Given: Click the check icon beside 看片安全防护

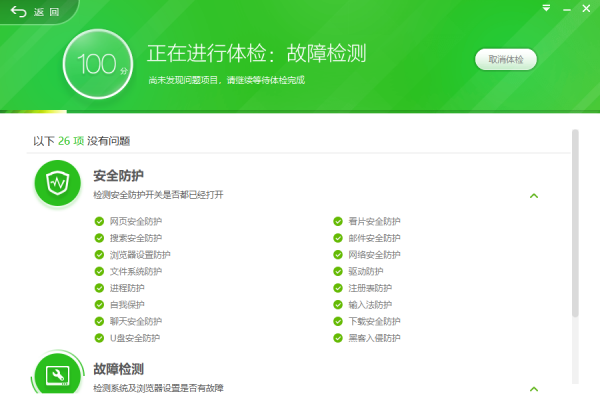Looking at the screenshot, I should (338, 221).
